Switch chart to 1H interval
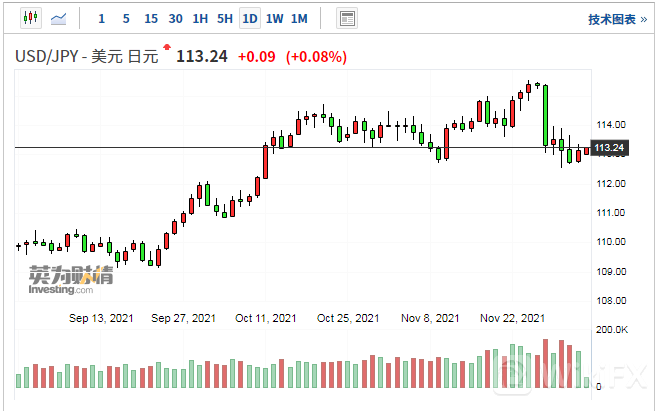Screen dimensions: 658x411 200,18
